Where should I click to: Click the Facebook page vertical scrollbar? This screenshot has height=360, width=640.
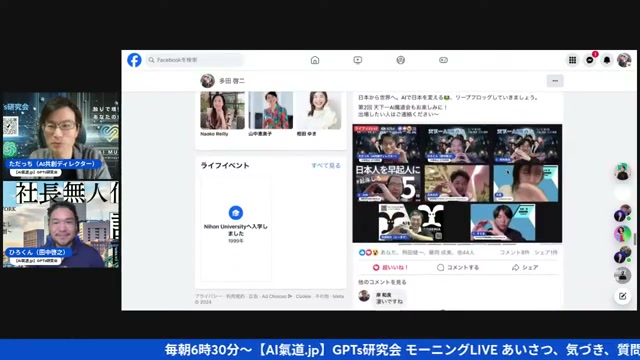pos(635,239)
